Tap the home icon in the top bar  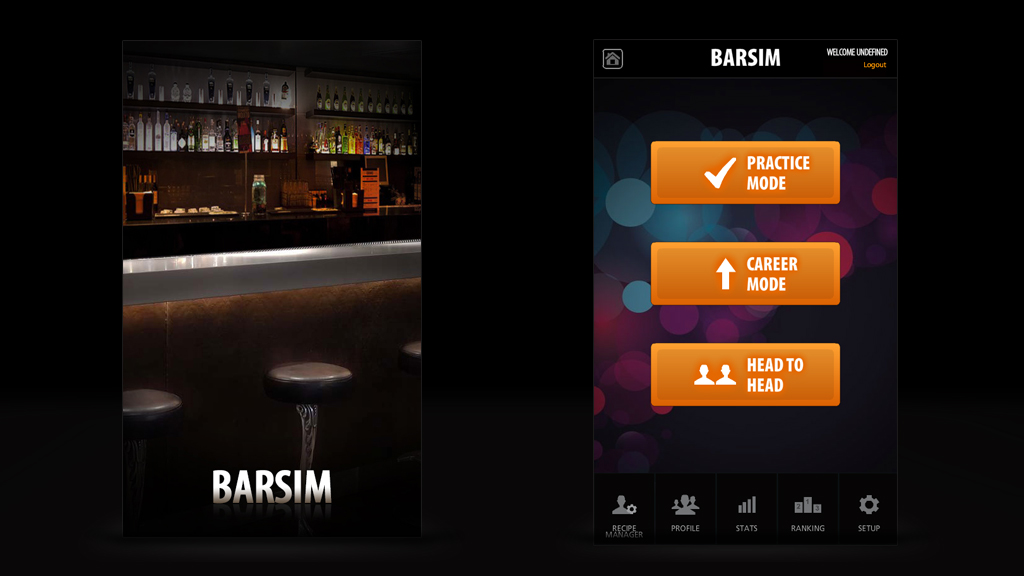click(x=613, y=58)
